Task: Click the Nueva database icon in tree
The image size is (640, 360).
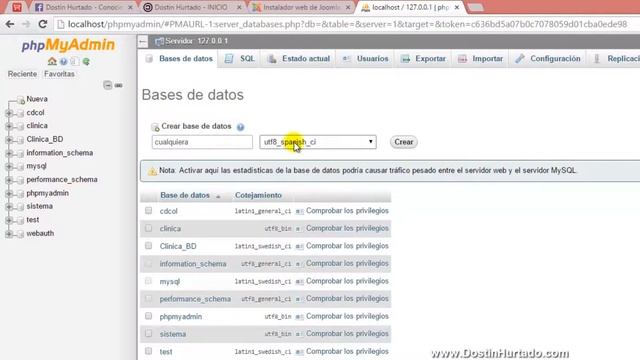Action: [x=21, y=100]
